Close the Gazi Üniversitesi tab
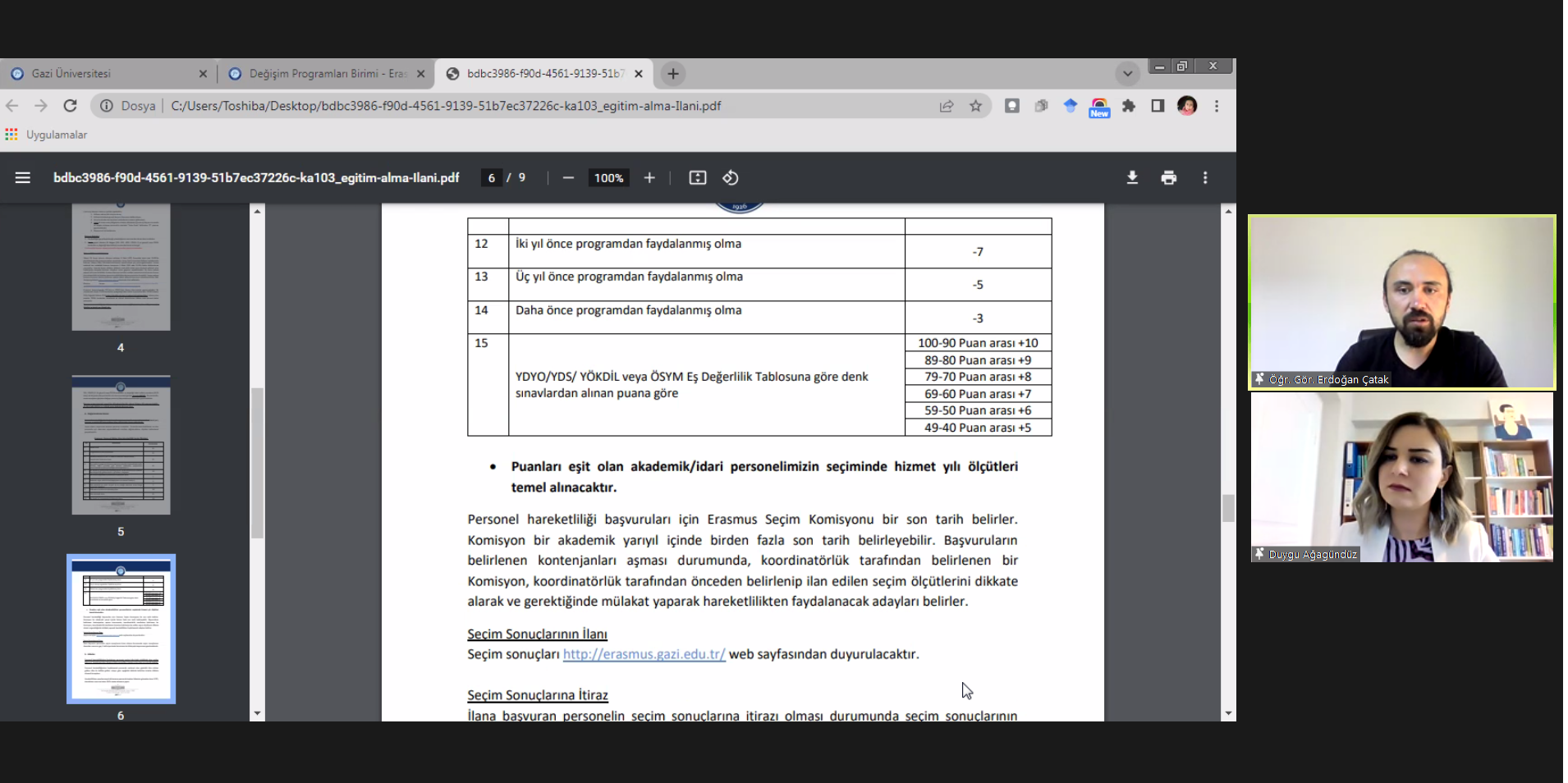The image size is (1568, 783). pyautogui.click(x=203, y=74)
